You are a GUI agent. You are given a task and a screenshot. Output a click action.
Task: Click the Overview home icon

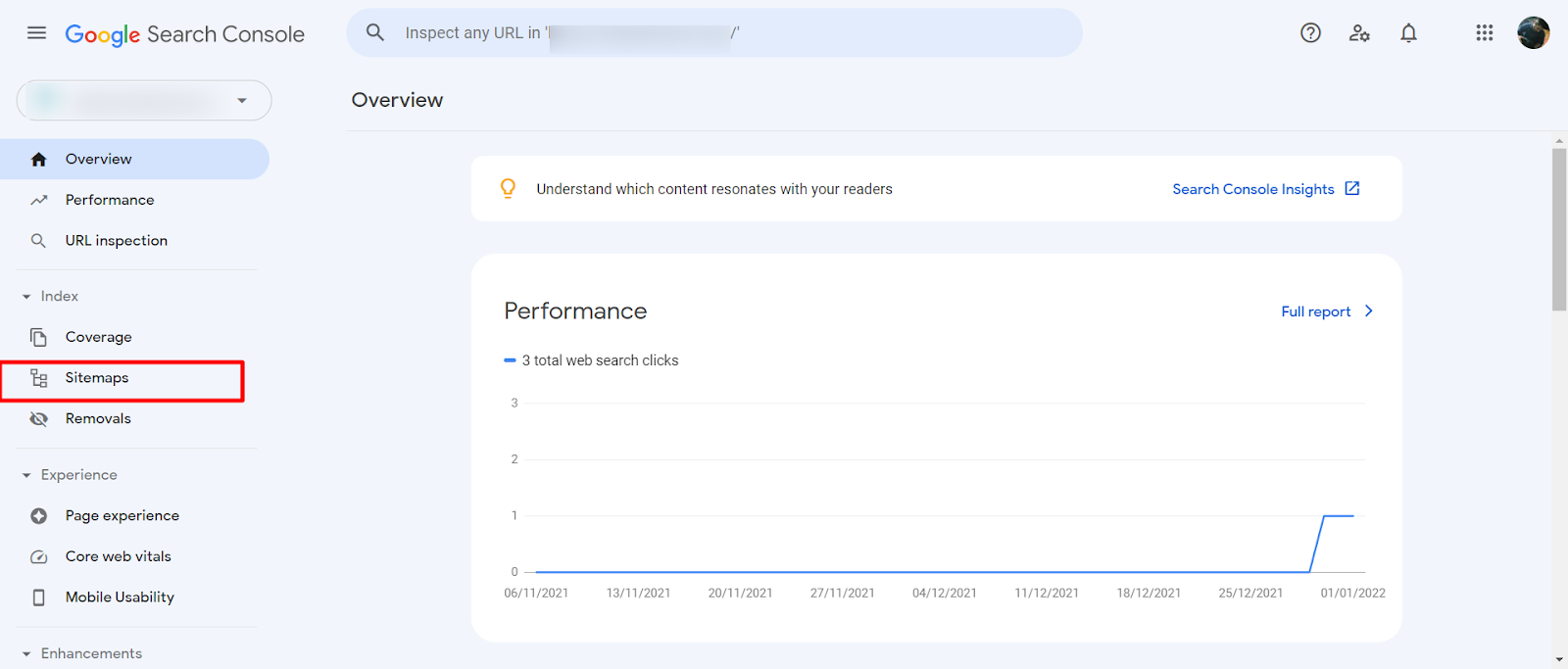click(x=38, y=160)
